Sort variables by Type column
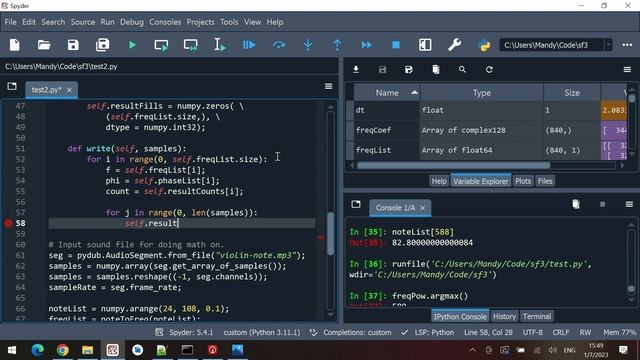 pyautogui.click(x=482, y=93)
